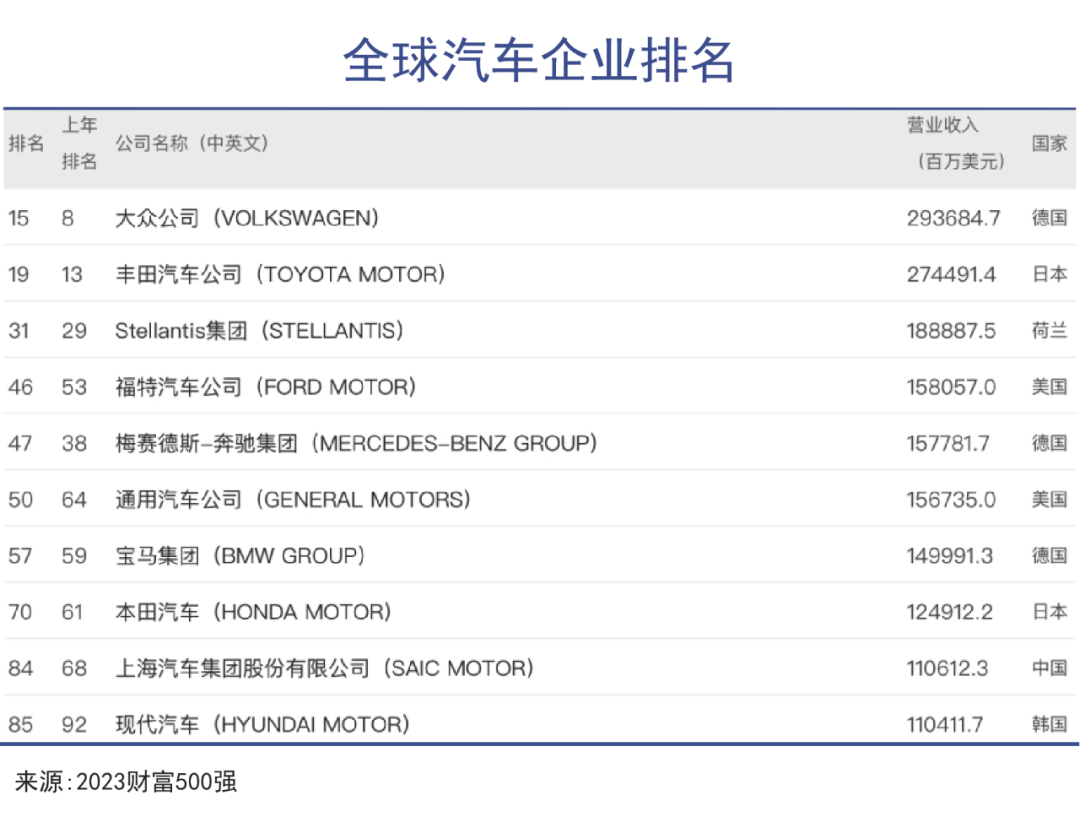Click the title 全球汽车企业排名
This screenshot has width=1080, height=817.
pos(539,62)
